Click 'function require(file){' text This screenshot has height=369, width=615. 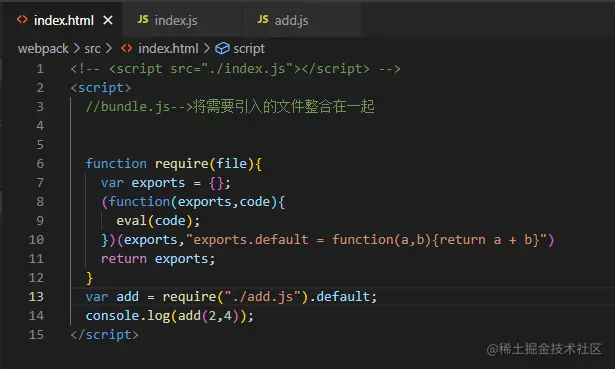click(174, 164)
